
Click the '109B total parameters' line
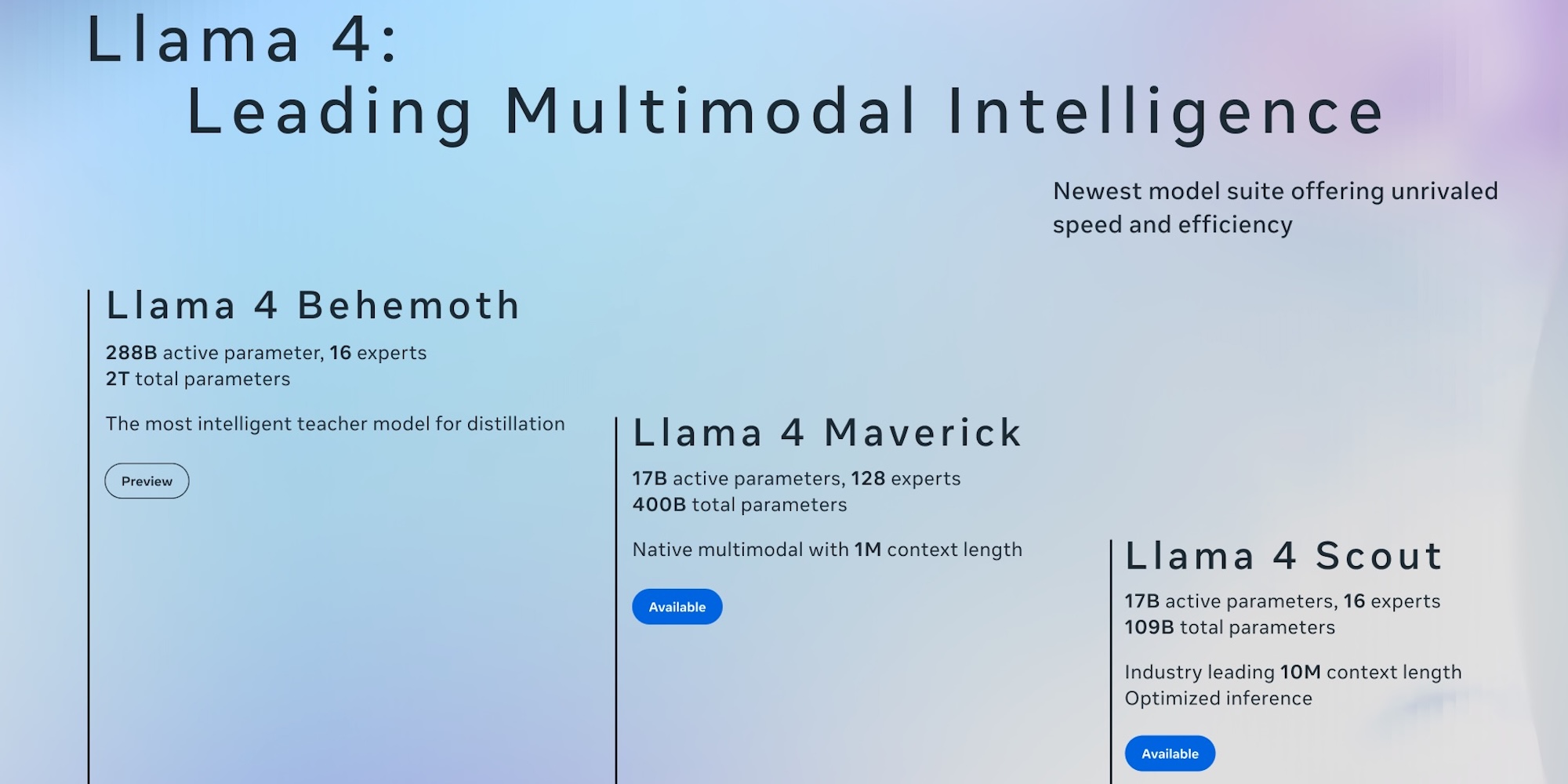pyautogui.click(x=1229, y=627)
